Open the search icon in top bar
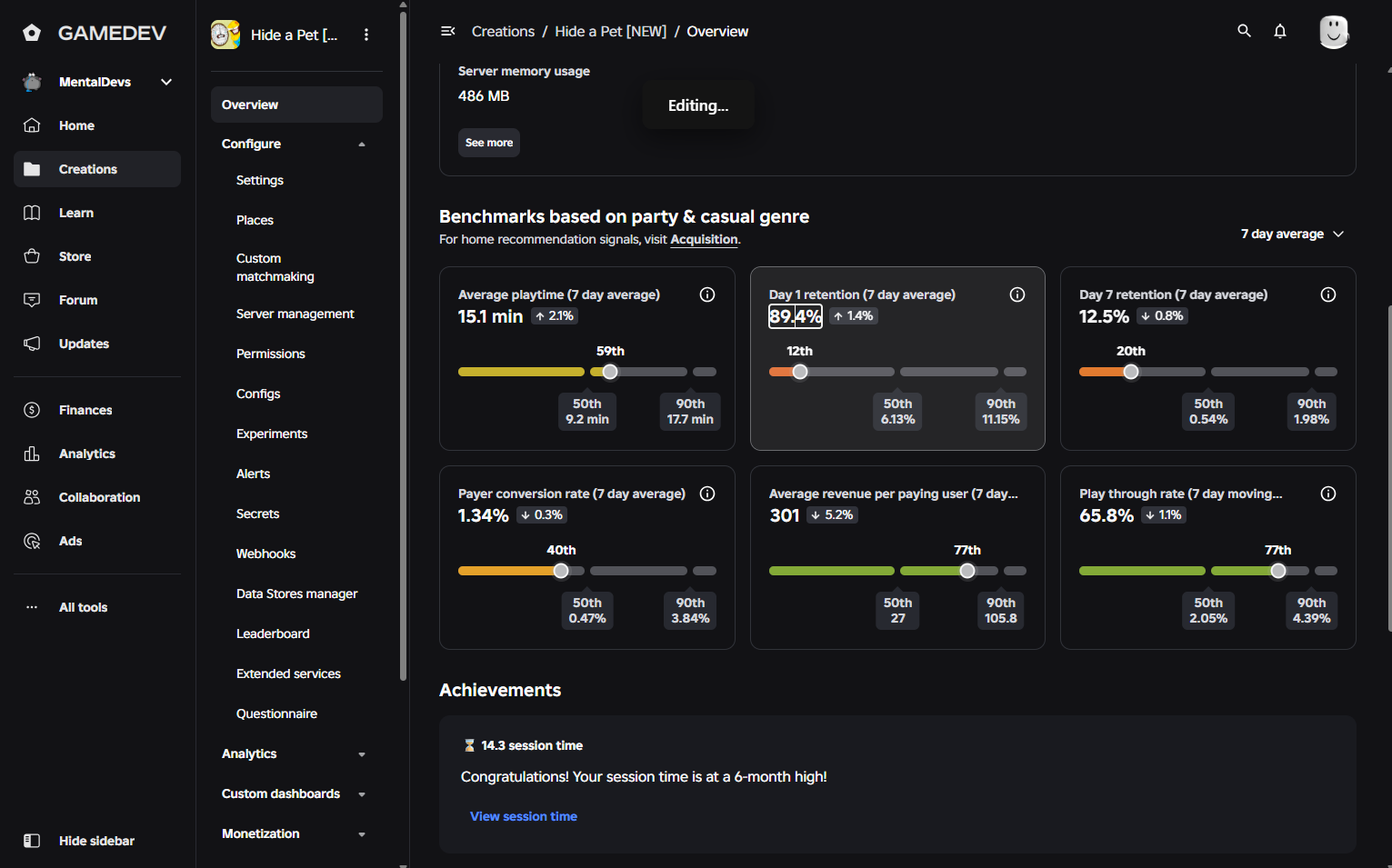The image size is (1392, 868). pyautogui.click(x=1245, y=31)
